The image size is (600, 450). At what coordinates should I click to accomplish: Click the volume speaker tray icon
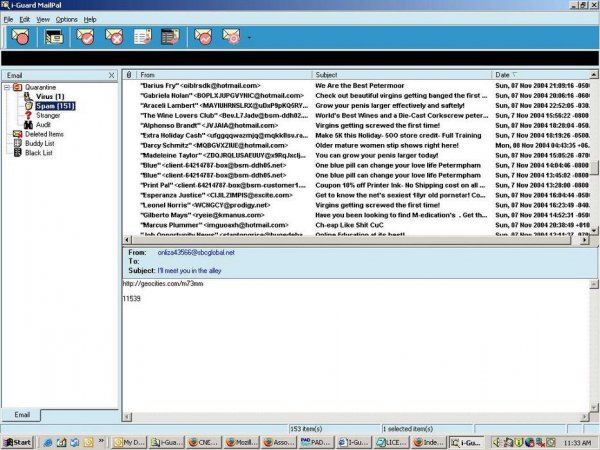click(x=497, y=443)
